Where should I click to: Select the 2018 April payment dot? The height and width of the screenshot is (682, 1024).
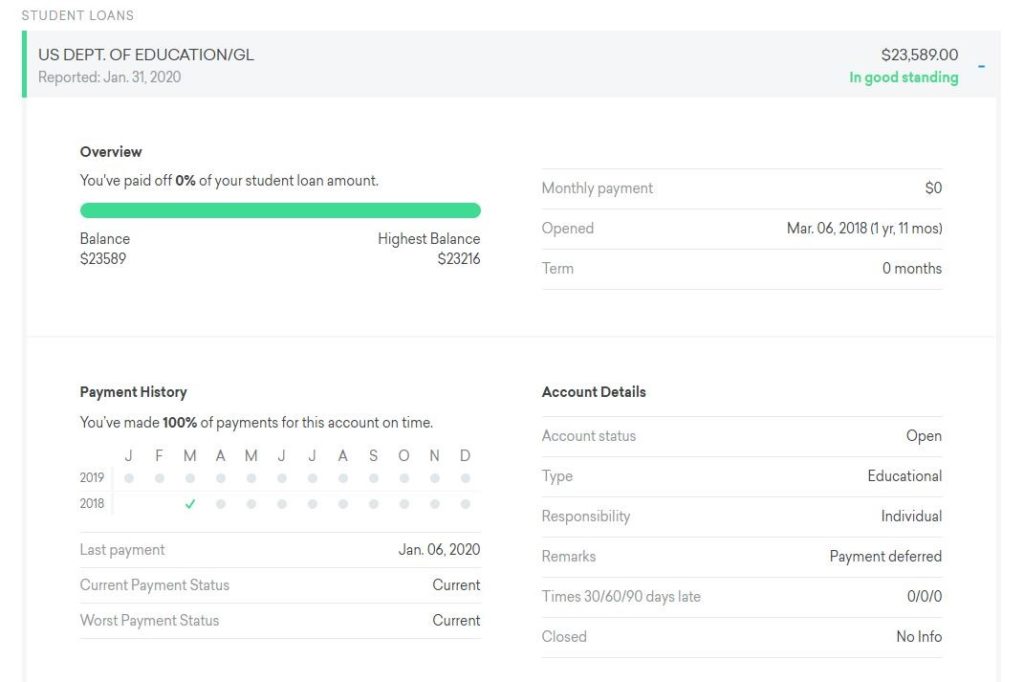(221, 504)
